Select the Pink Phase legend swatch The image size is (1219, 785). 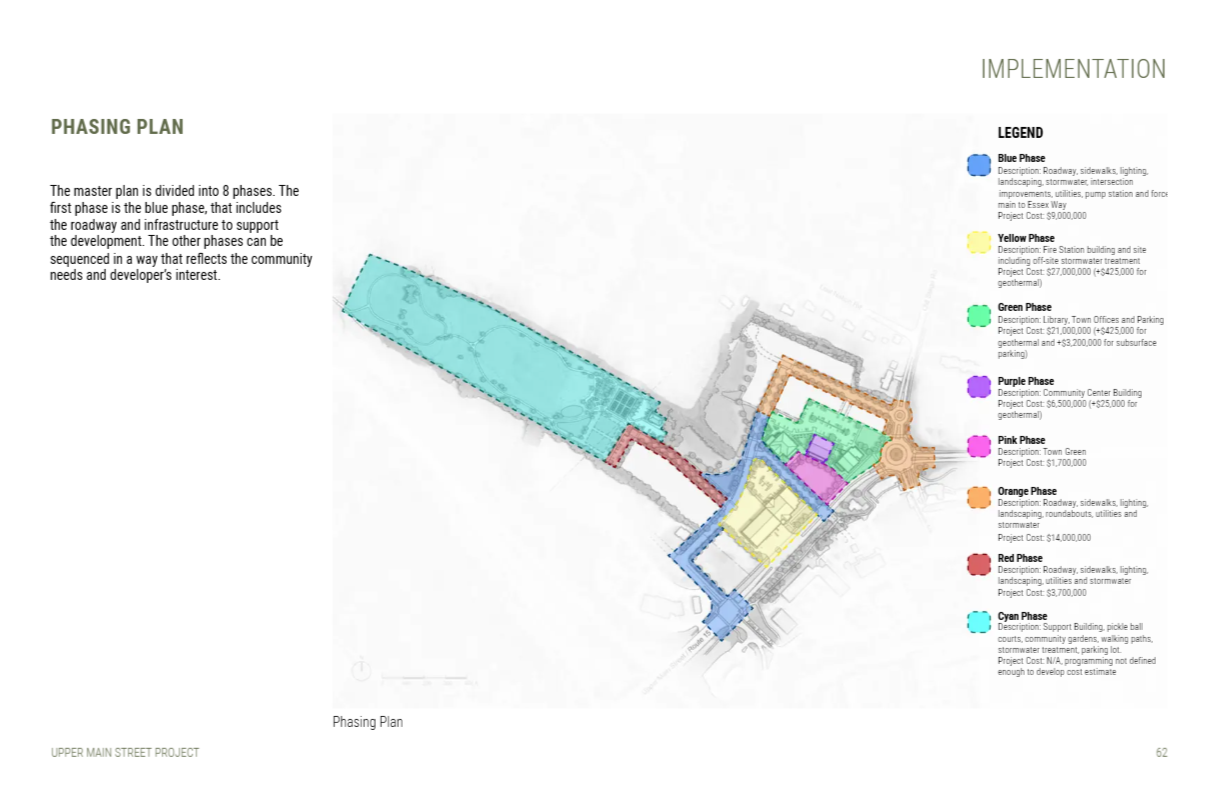click(x=977, y=445)
